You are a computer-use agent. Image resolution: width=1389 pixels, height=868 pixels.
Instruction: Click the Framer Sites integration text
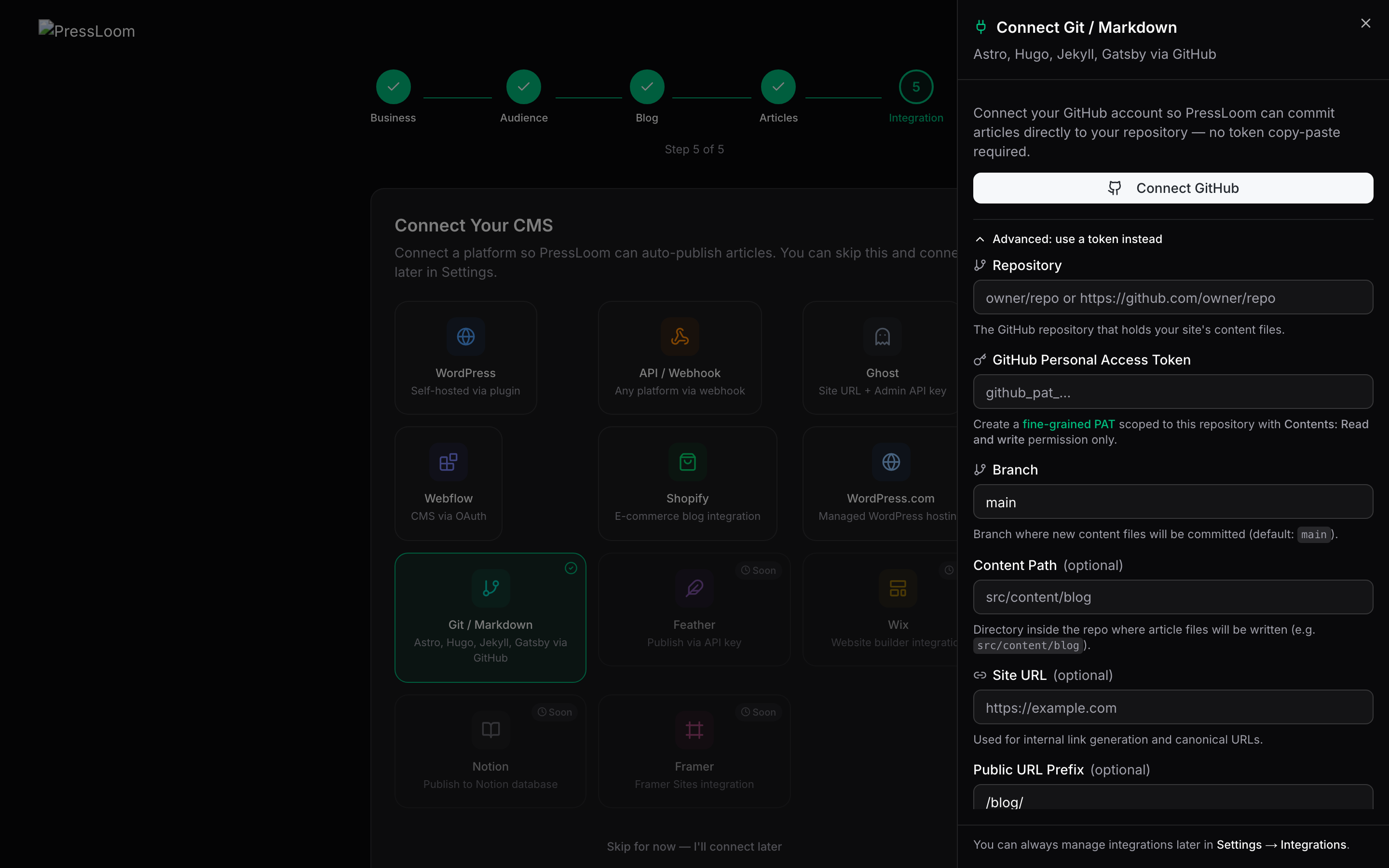tap(694, 784)
